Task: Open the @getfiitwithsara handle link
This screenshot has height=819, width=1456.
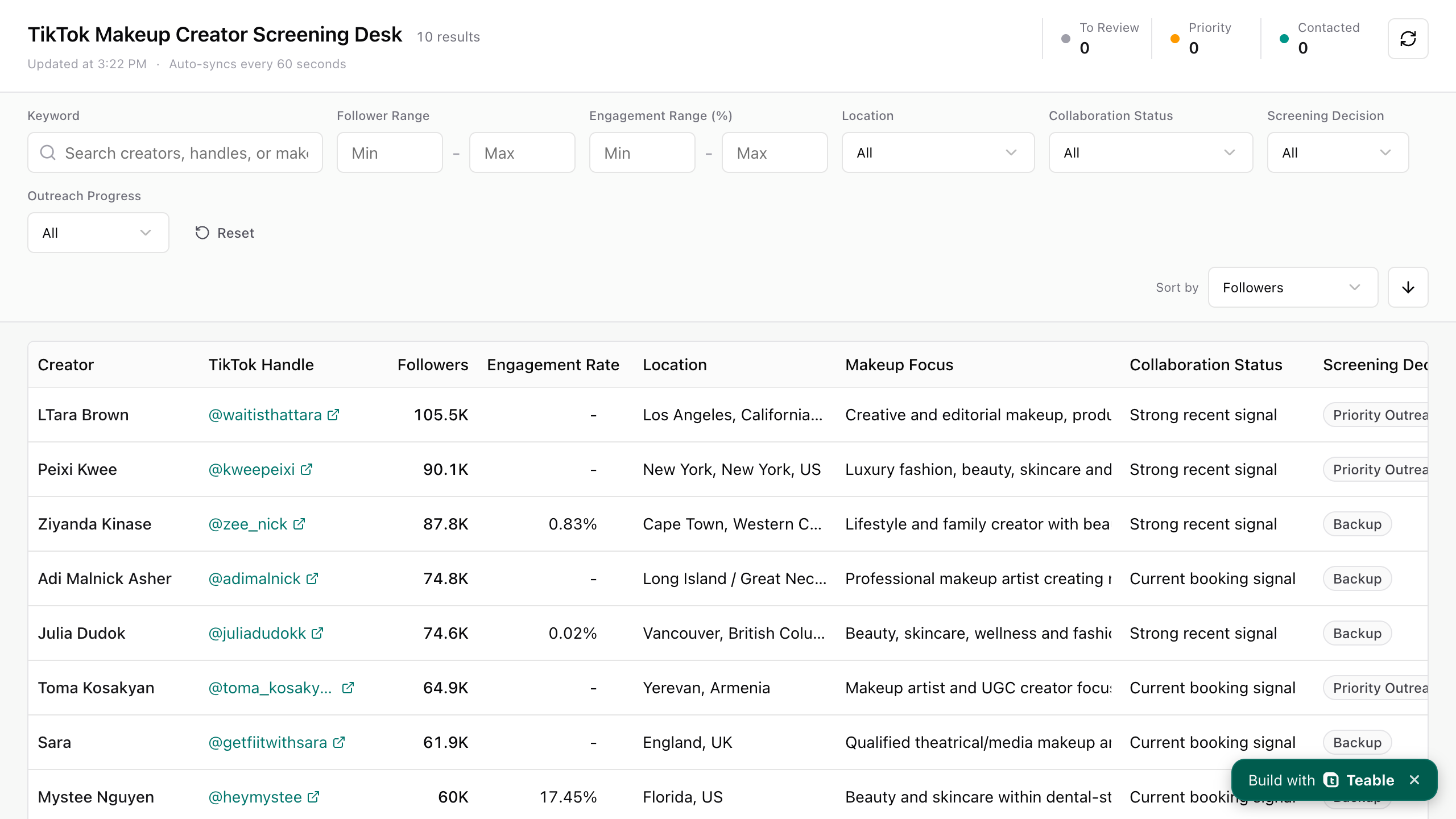Action: point(268,742)
